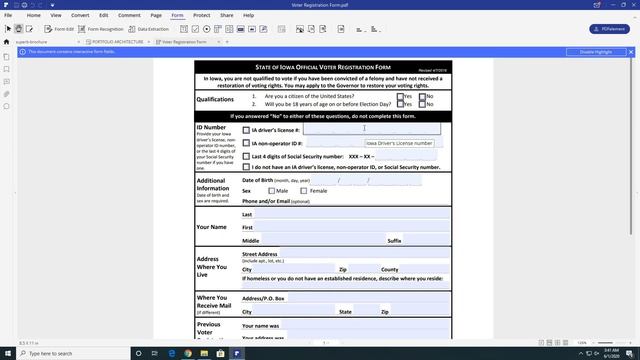Viewport: 640px width, 360px height.
Task: Open a new document tab with plus
Action: (227, 42)
